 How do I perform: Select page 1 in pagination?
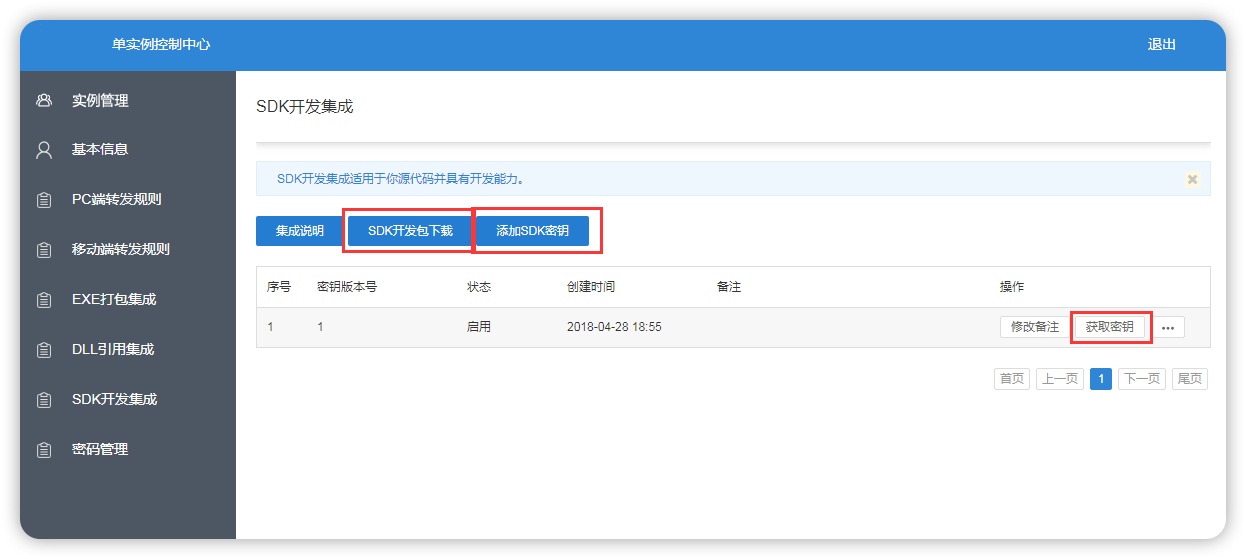point(1101,379)
